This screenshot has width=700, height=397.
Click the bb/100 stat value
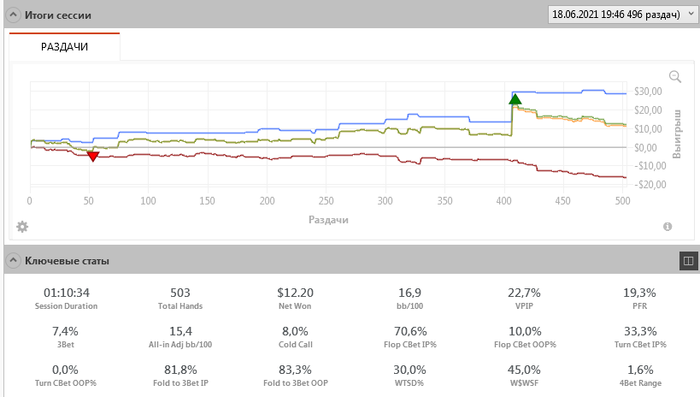(409, 293)
